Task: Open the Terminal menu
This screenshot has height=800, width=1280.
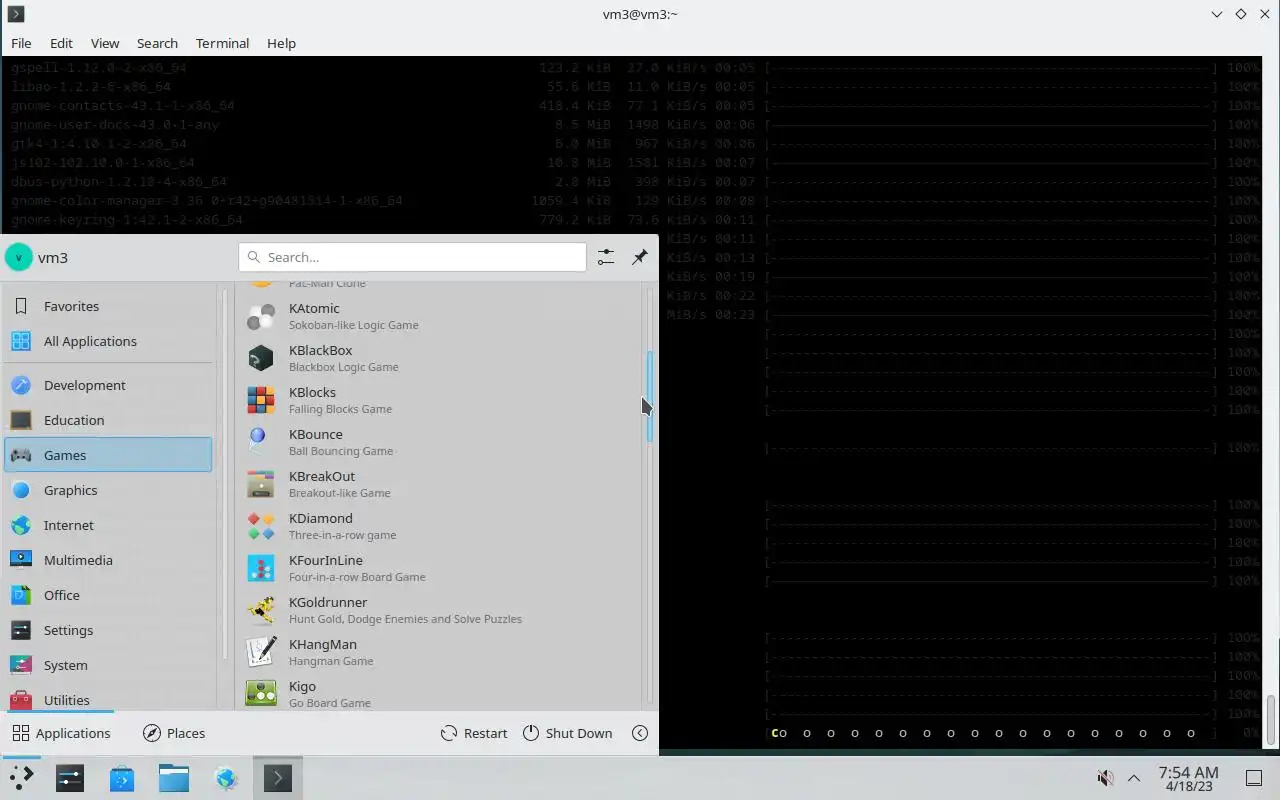Action: tap(222, 43)
